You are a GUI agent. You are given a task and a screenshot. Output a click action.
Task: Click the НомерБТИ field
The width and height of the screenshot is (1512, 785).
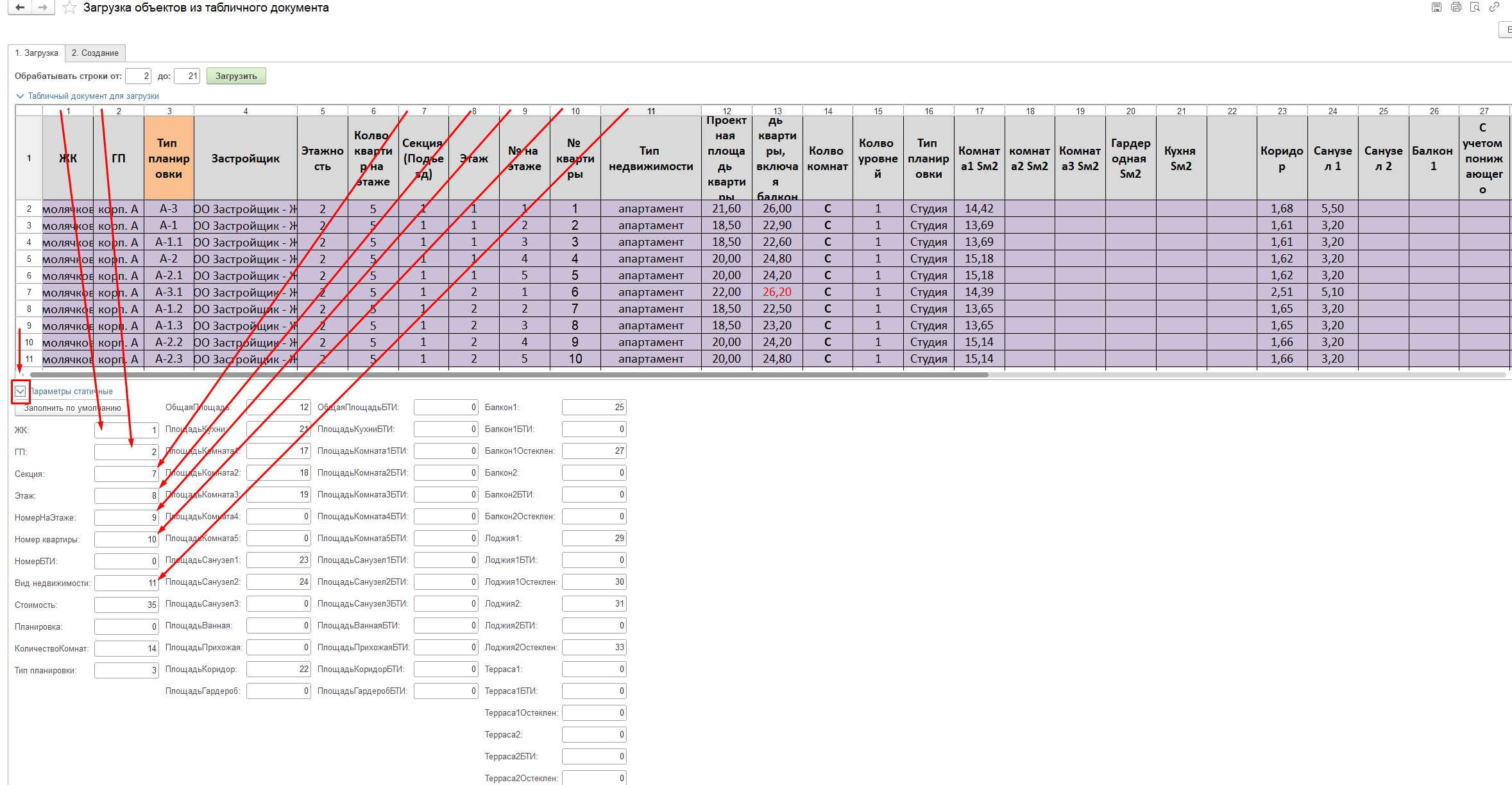pos(126,561)
